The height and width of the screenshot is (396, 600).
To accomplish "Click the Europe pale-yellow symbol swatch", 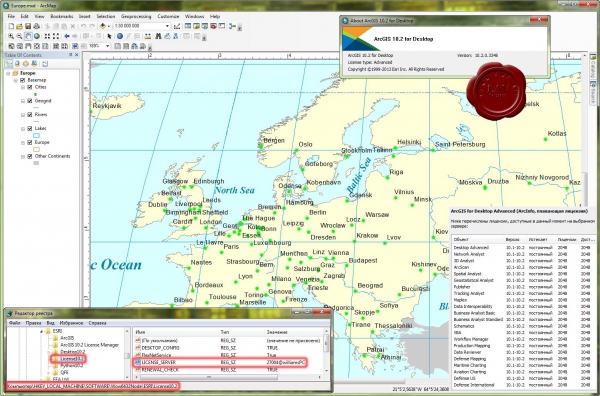I will (x=36, y=149).
